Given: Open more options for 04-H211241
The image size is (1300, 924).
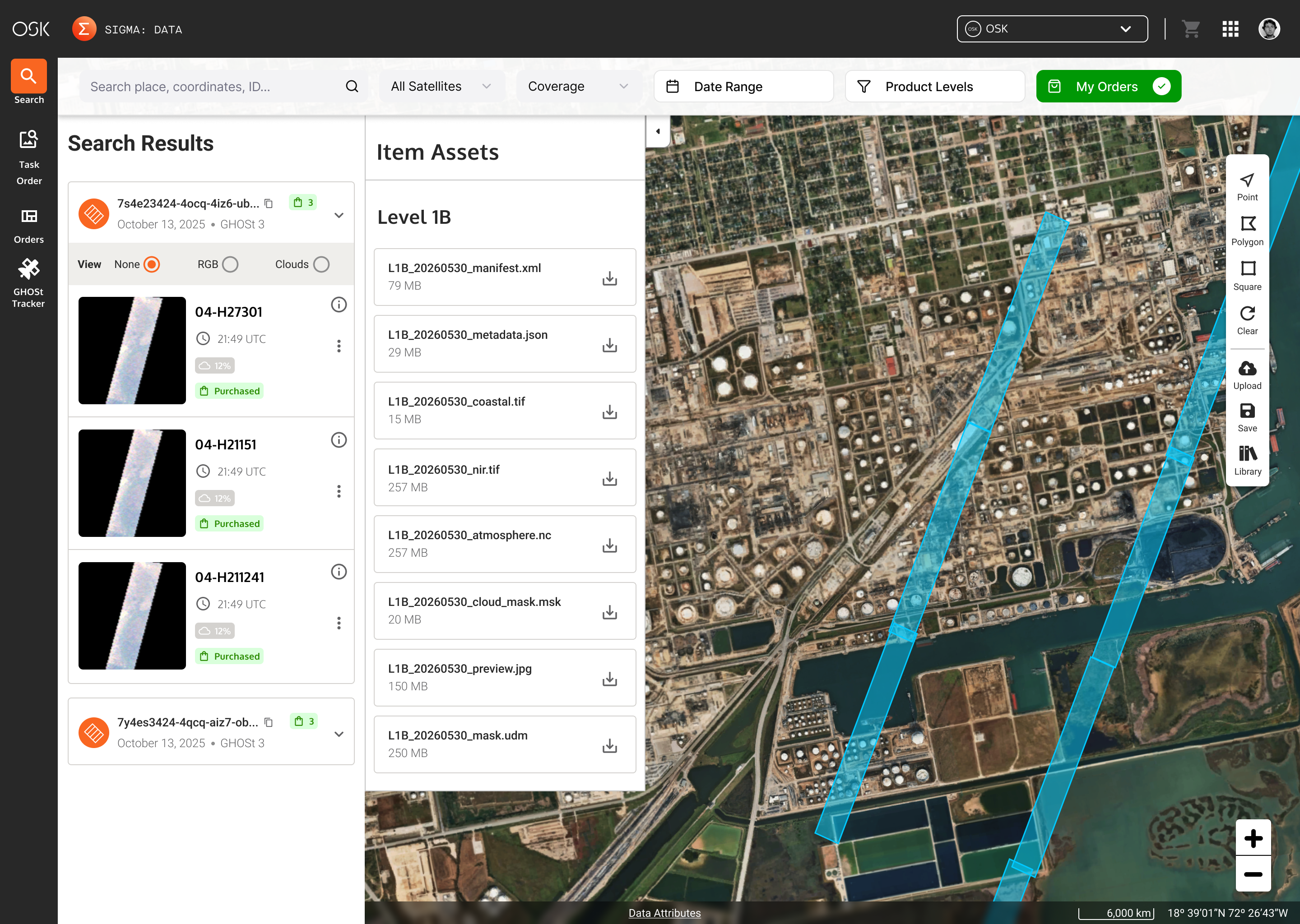Looking at the screenshot, I should [x=339, y=623].
